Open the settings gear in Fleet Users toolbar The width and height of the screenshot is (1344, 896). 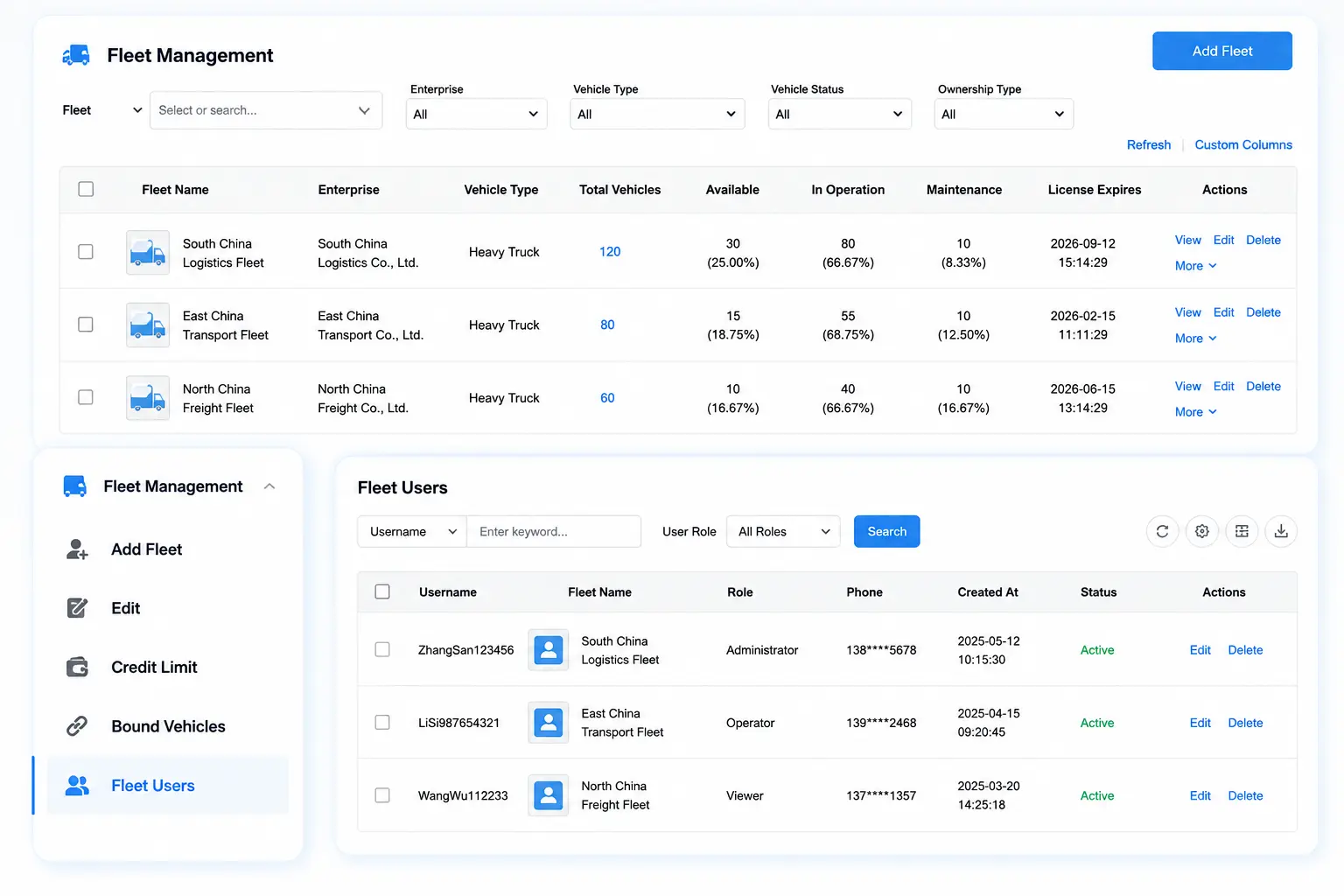[x=1202, y=531]
